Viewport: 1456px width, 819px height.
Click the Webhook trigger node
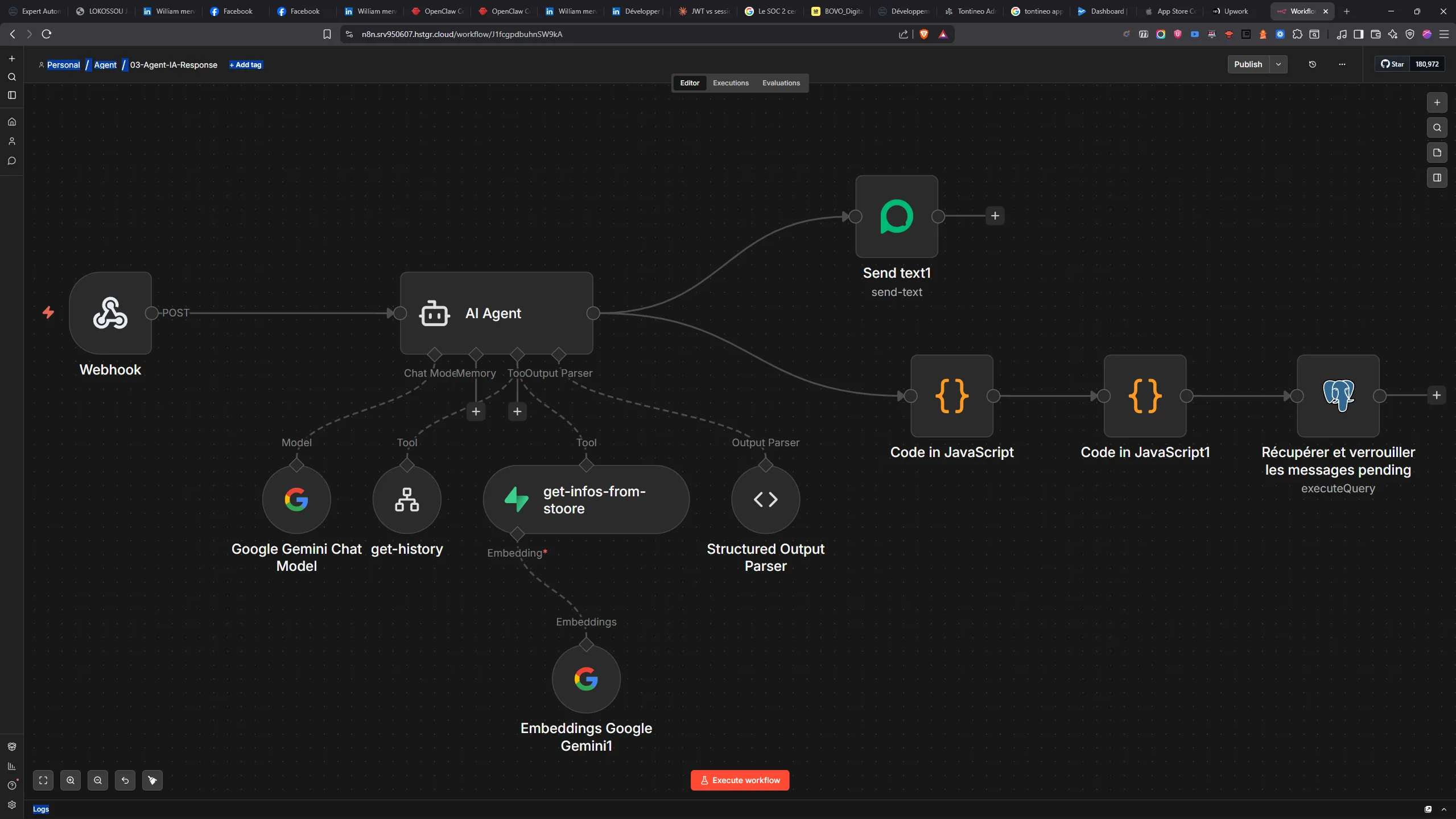click(x=110, y=313)
